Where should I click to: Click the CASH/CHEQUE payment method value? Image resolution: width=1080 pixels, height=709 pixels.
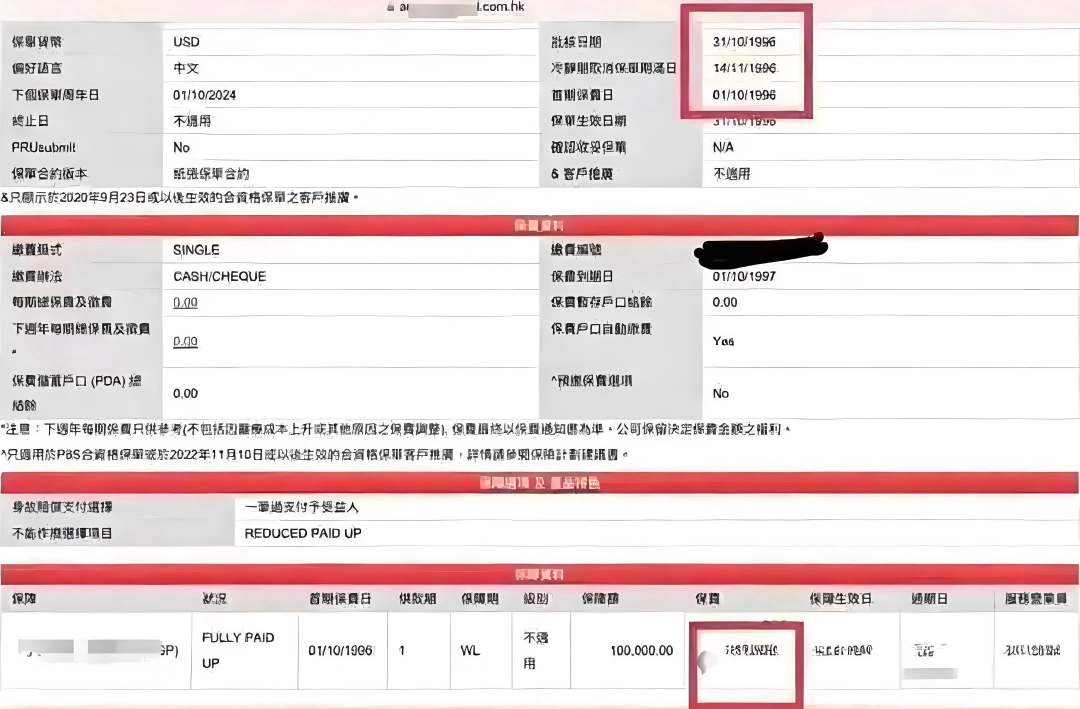pyautogui.click(x=219, y=276)
